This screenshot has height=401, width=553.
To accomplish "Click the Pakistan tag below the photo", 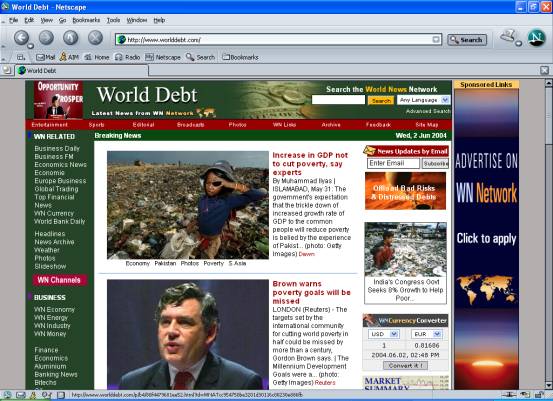I will pos(165,263).
